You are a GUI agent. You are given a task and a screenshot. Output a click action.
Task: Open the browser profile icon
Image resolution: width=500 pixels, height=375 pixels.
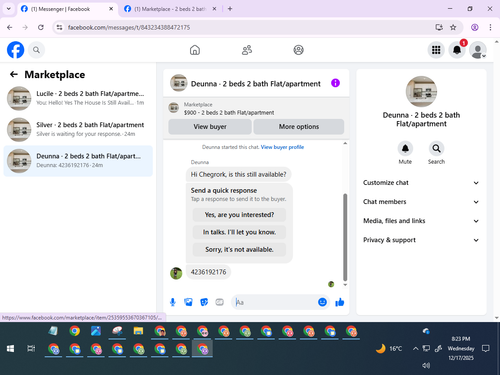click(x=475, y=27)
